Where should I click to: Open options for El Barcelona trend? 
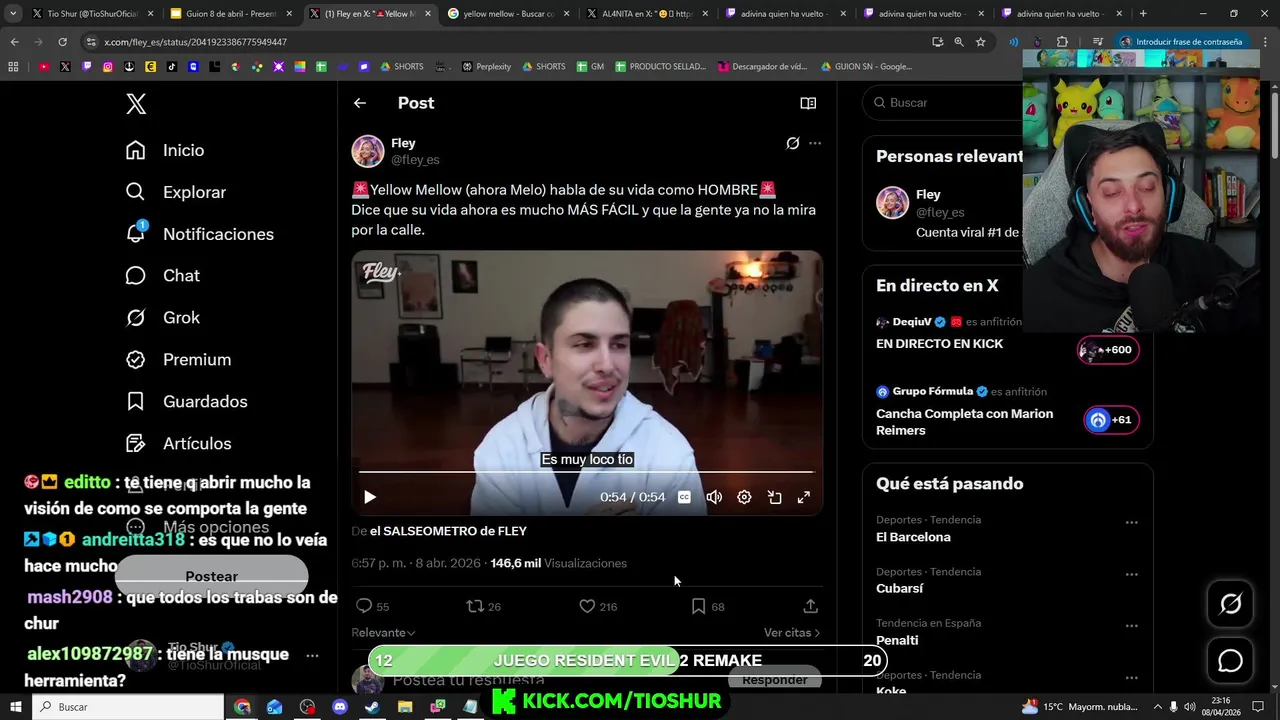(1131, 522)
